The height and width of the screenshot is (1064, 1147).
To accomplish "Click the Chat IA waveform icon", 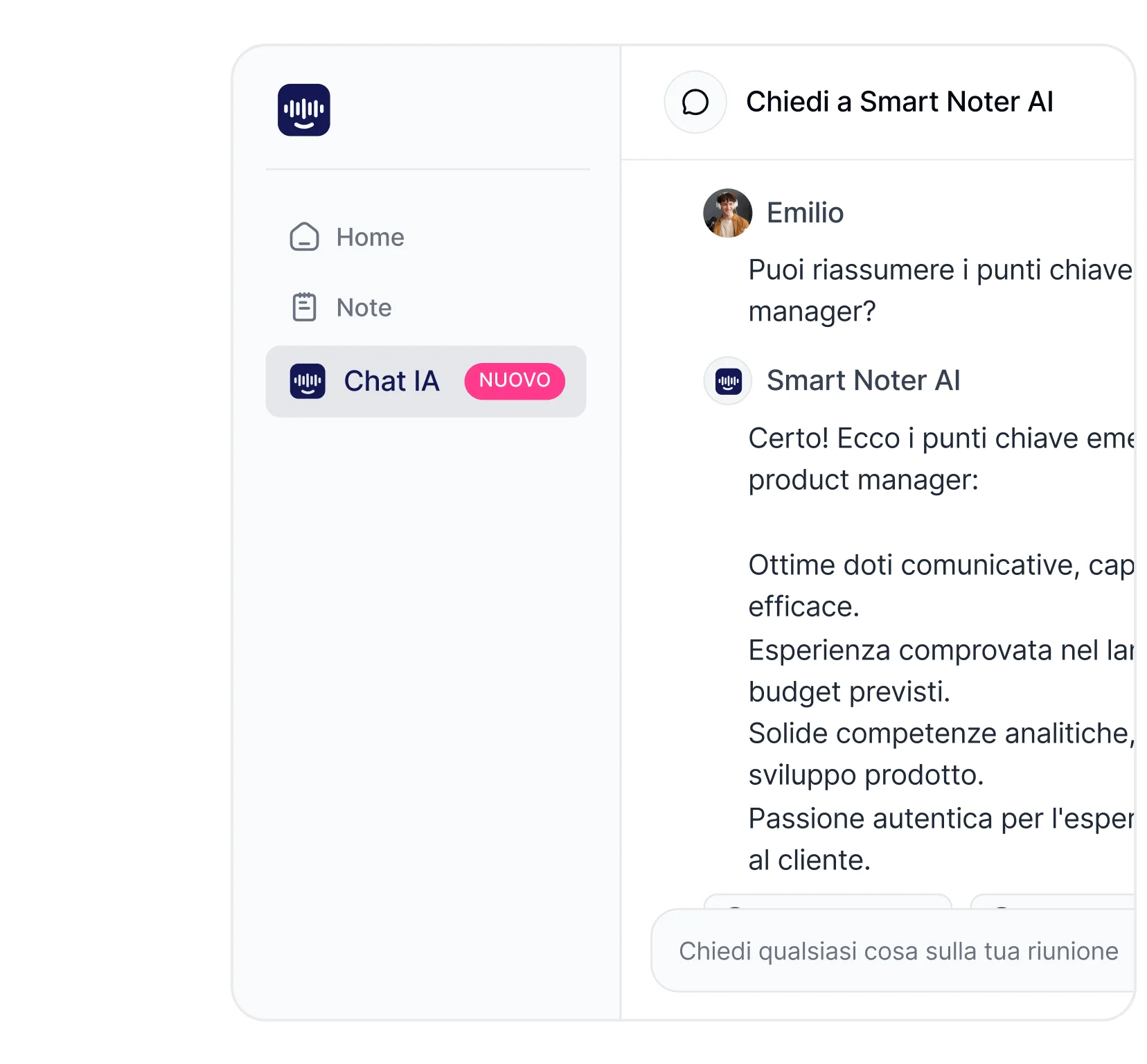I will 308,381.
